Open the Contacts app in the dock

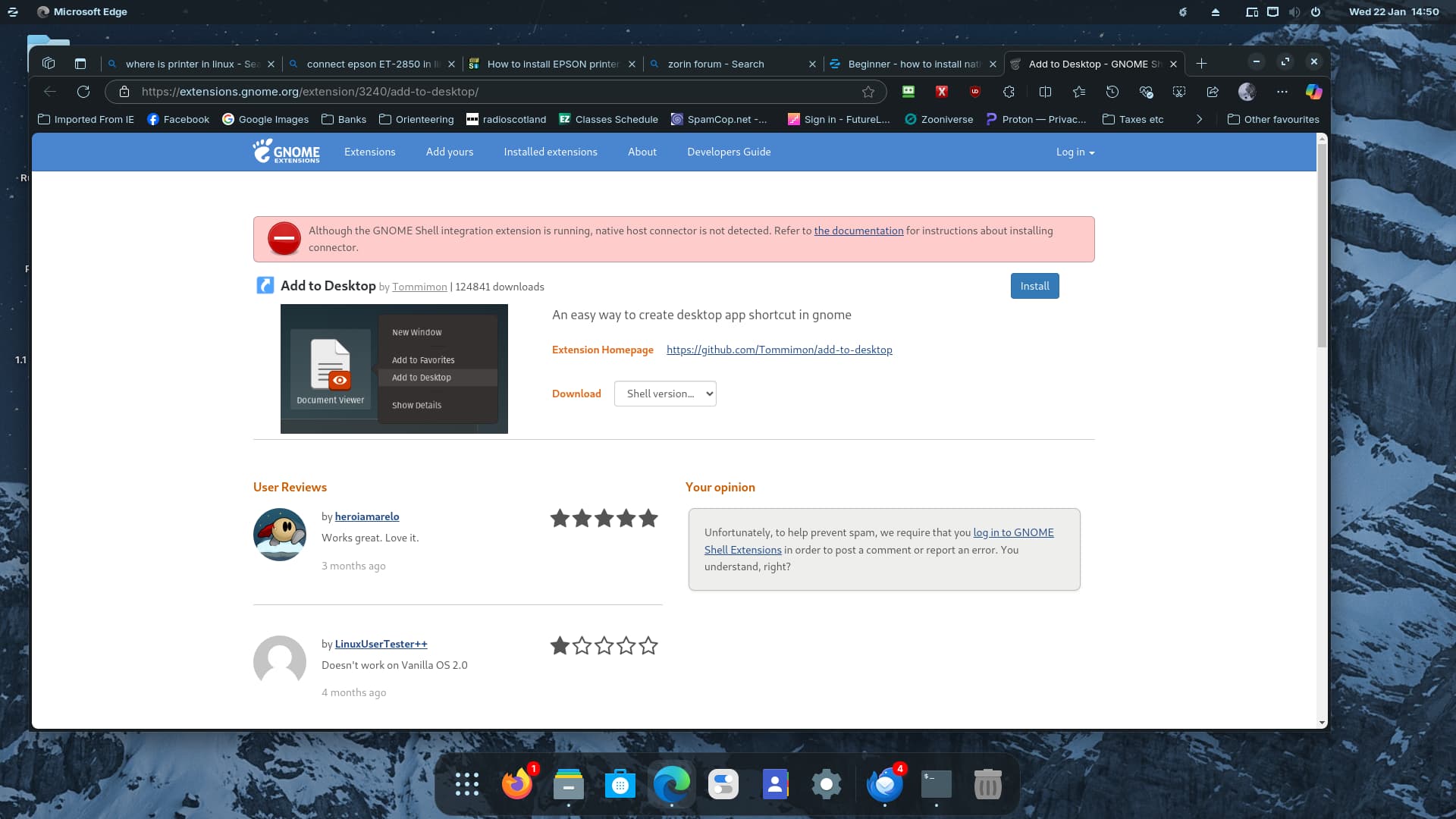[x=775, y=784]
